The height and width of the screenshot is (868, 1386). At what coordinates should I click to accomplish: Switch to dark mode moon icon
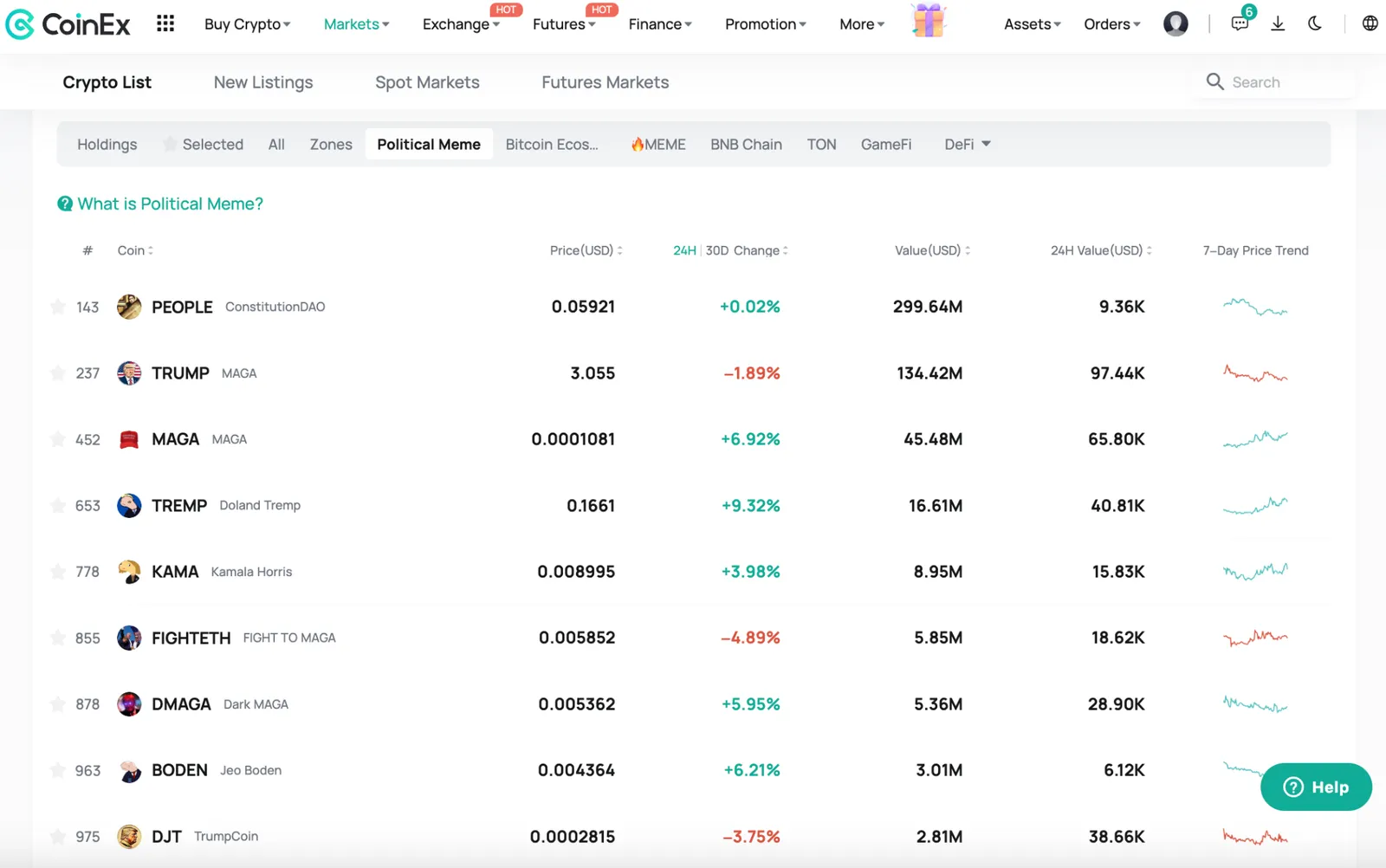click(1315, 23)
